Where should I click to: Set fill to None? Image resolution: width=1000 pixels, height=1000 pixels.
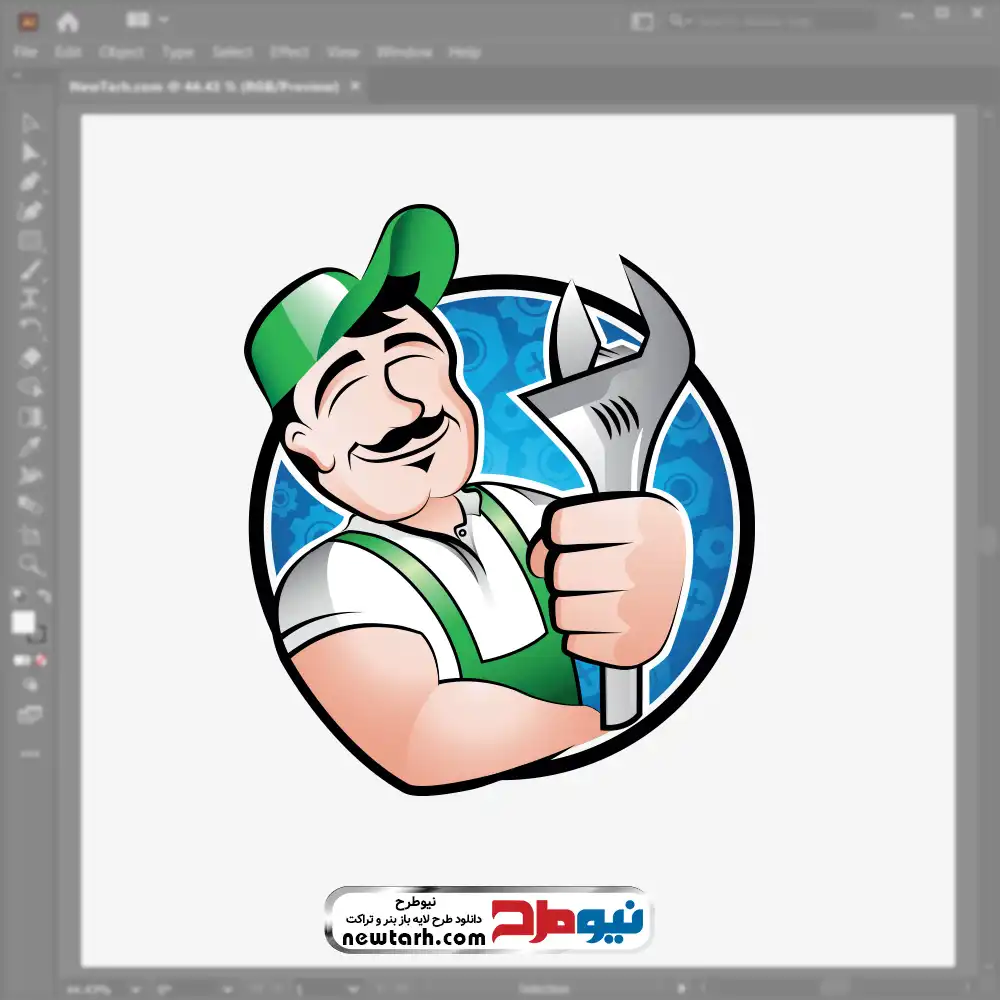point(42,660)
